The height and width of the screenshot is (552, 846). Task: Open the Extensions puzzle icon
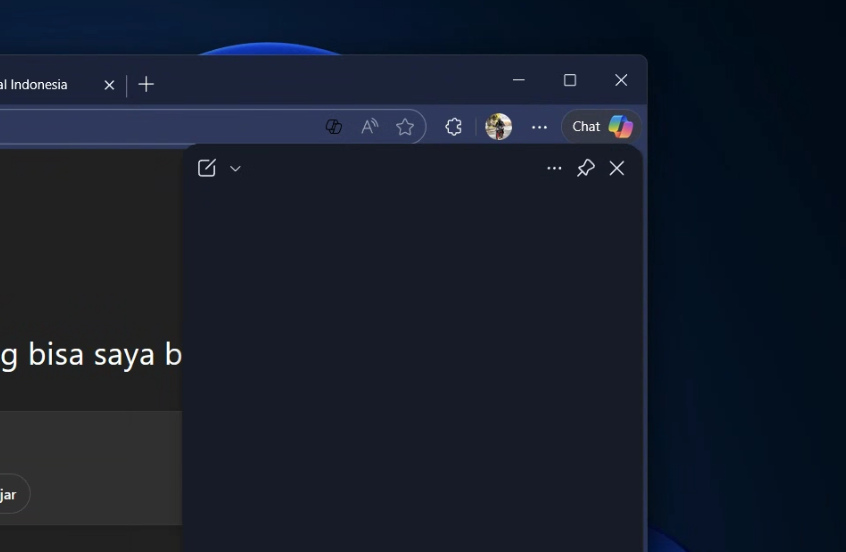click(x=453, y=127)
